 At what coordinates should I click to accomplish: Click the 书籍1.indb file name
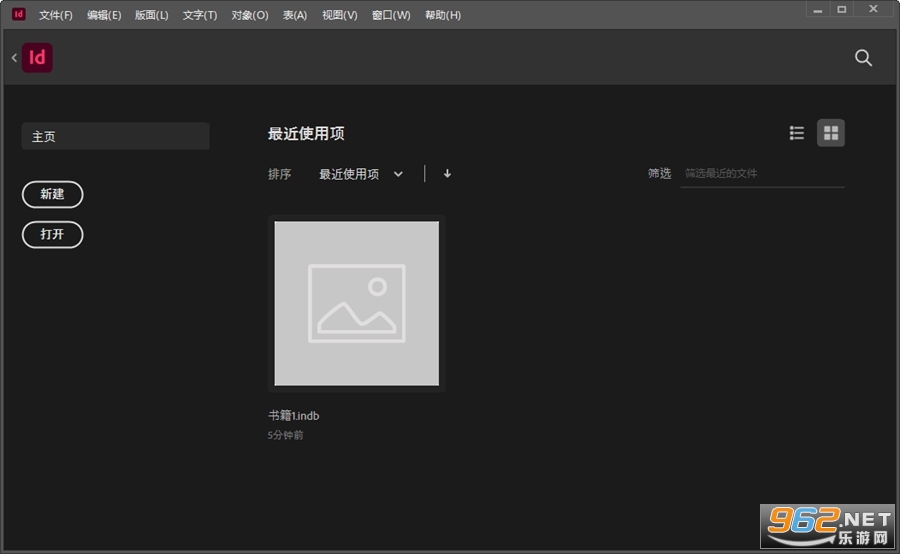[293, 416]
